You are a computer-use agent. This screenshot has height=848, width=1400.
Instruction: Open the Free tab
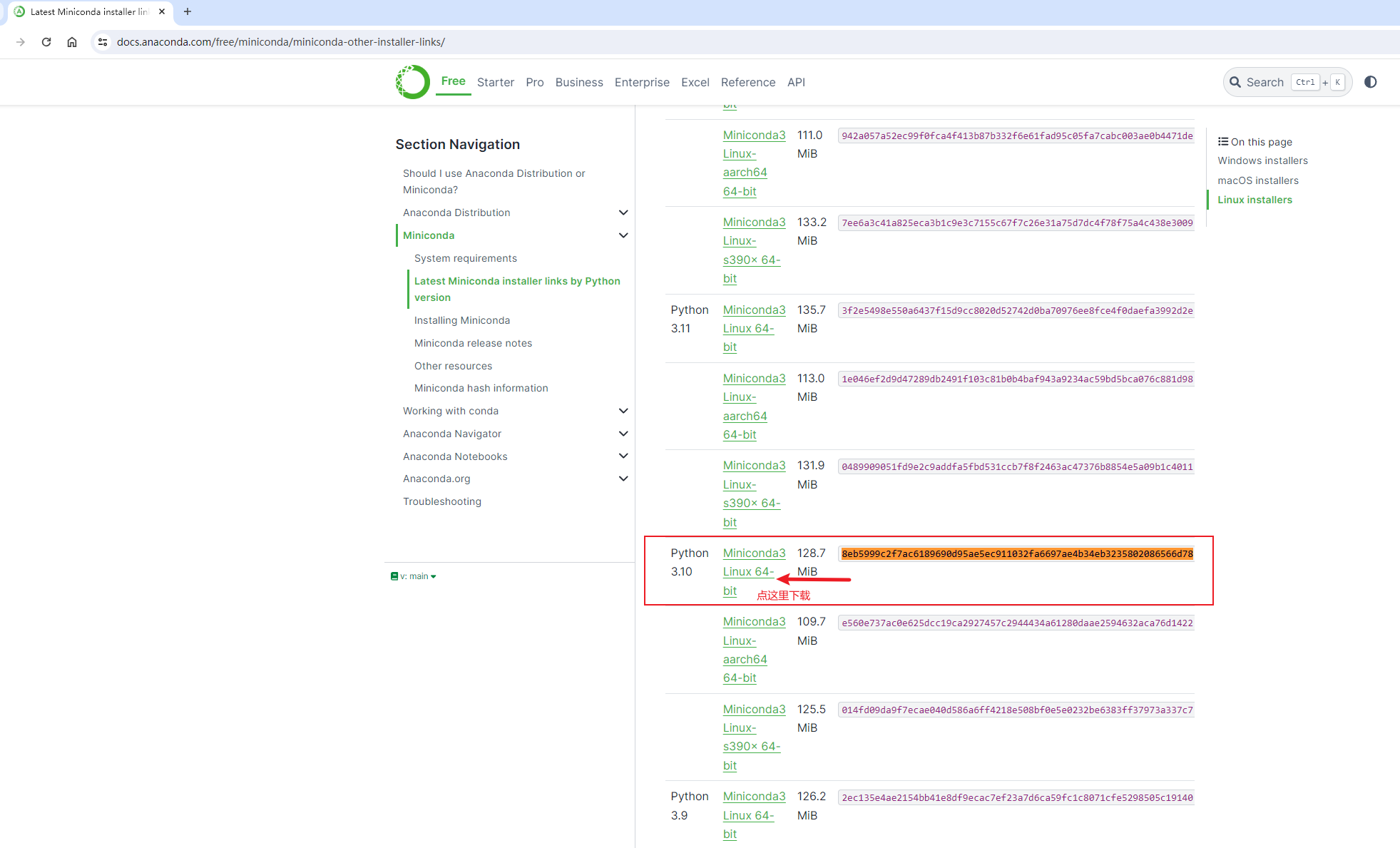pyautogui.click(x=453, y=81)
